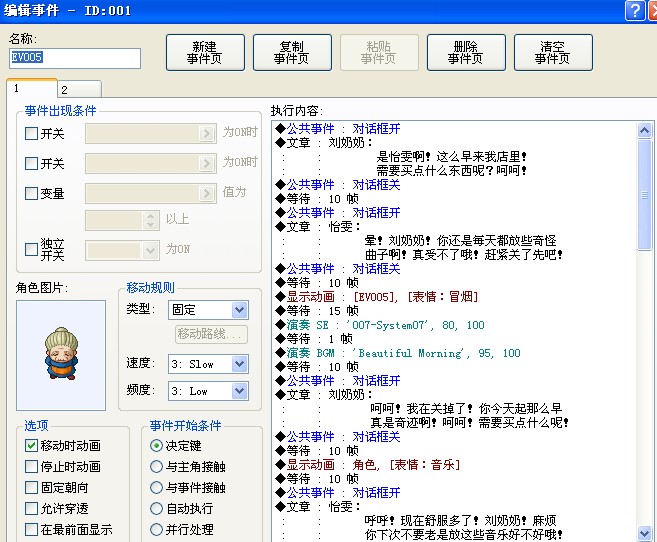Click the variable value spinner arrows
The width and height of the screenshot is (657, 542).
click(150, 220)
